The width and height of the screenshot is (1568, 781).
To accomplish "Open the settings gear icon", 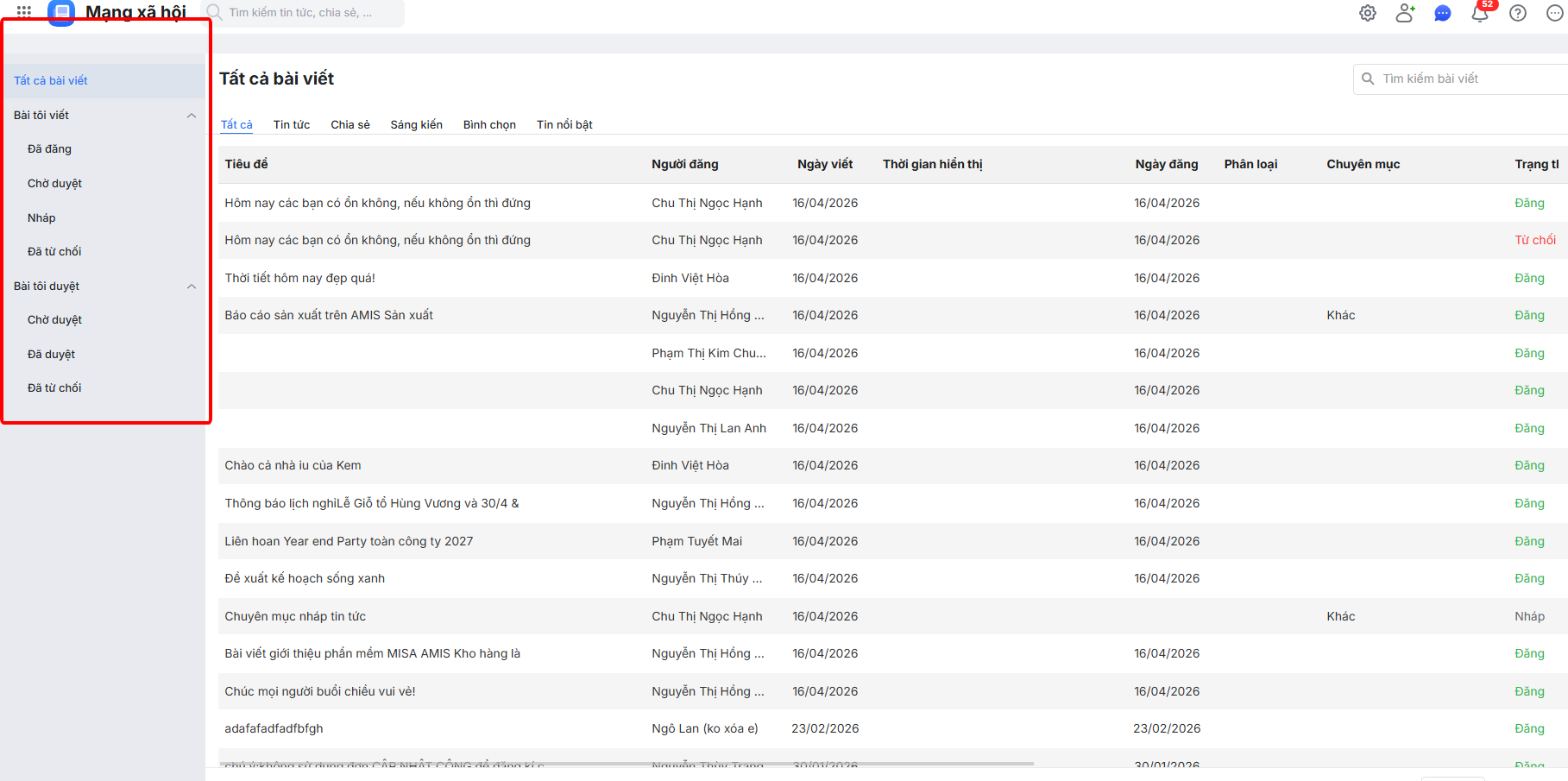I will point(1368,13).
